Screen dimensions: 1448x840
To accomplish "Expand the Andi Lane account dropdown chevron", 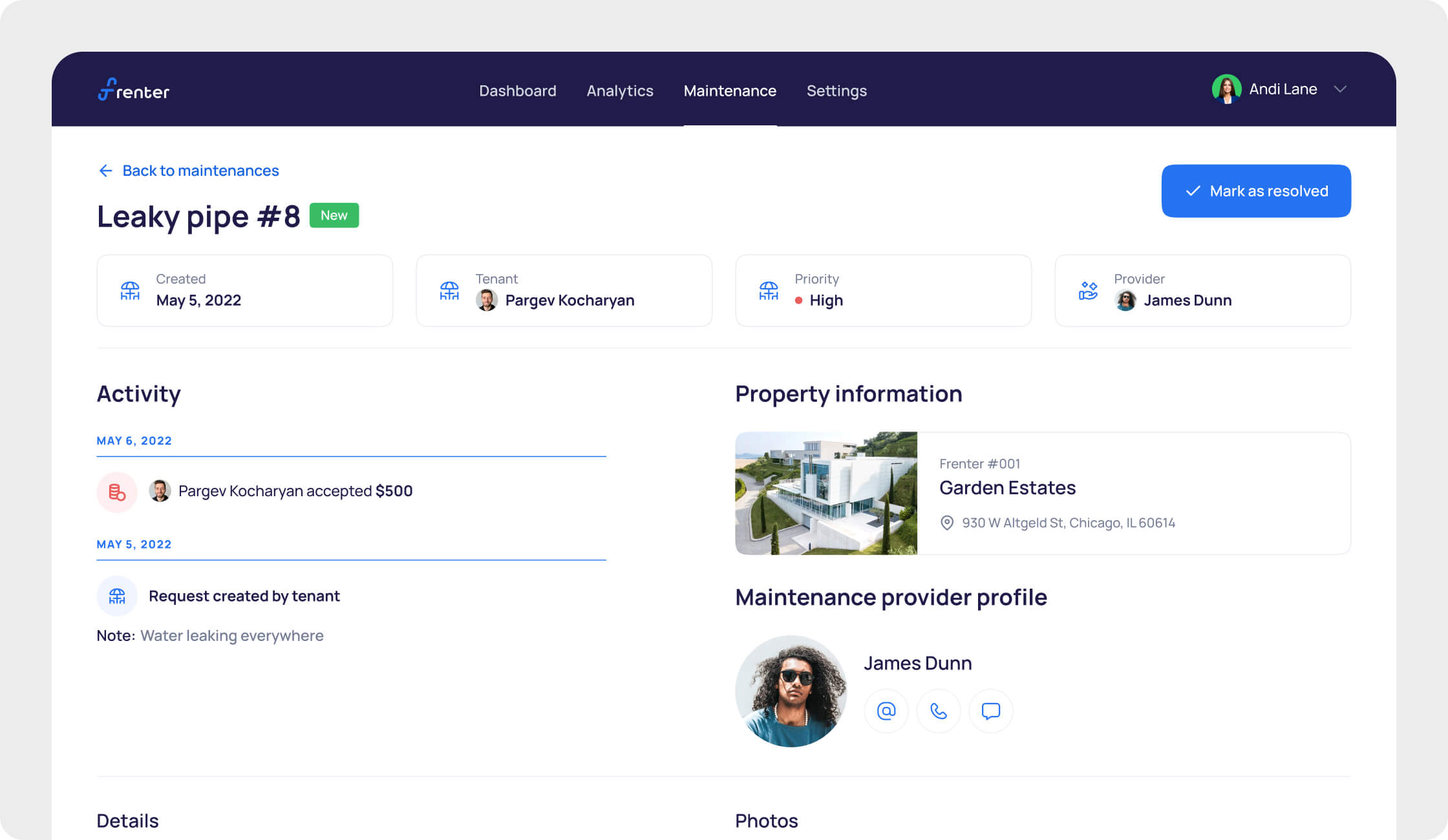I will point(1340,89).
